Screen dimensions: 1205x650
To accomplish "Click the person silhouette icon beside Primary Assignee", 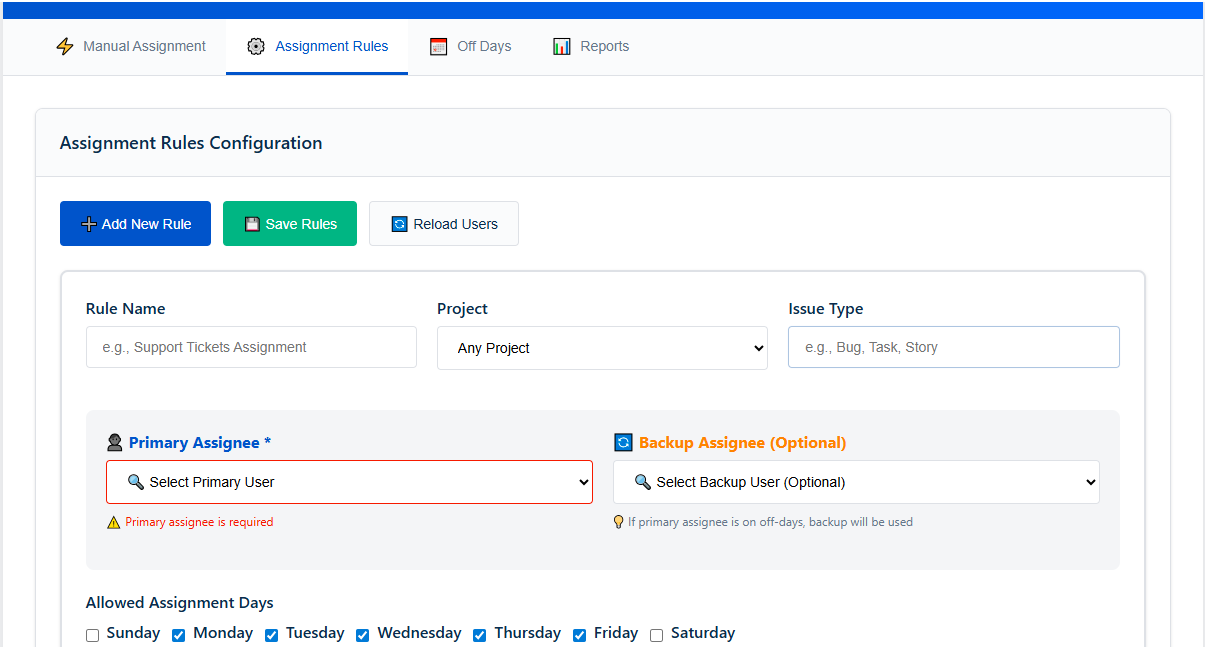I will (x=114, y=441).
